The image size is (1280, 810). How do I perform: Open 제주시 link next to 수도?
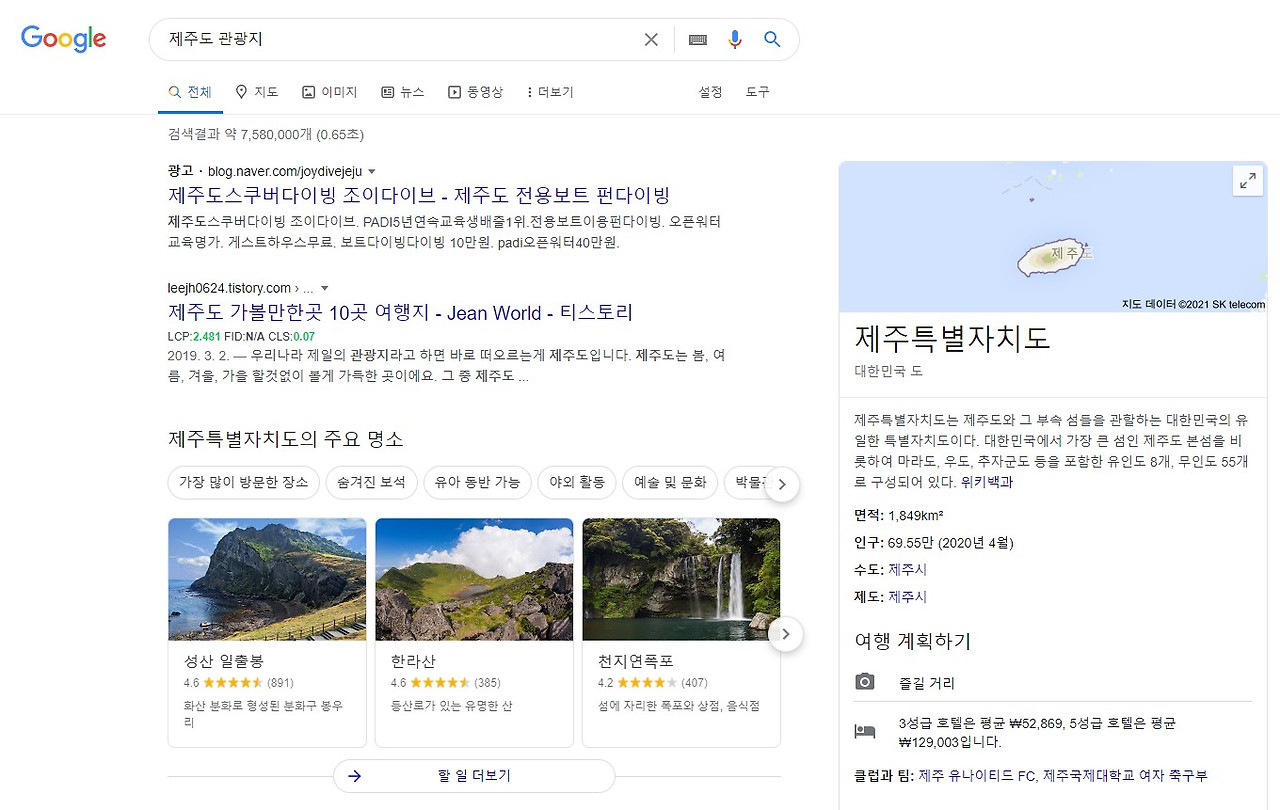coord(908,570)
